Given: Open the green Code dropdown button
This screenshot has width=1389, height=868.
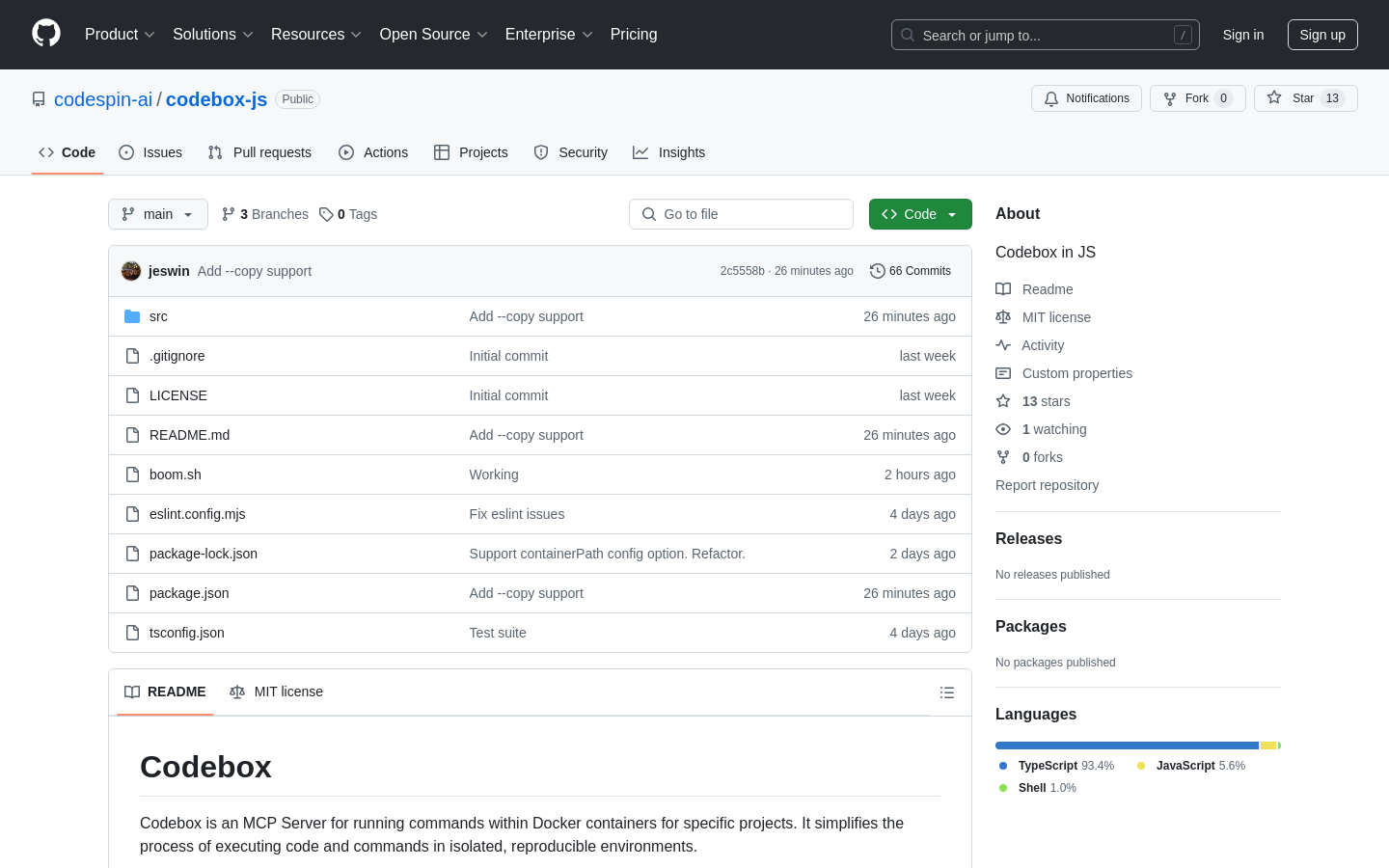Looking at the screenshot, I should (x=920, y=214).
